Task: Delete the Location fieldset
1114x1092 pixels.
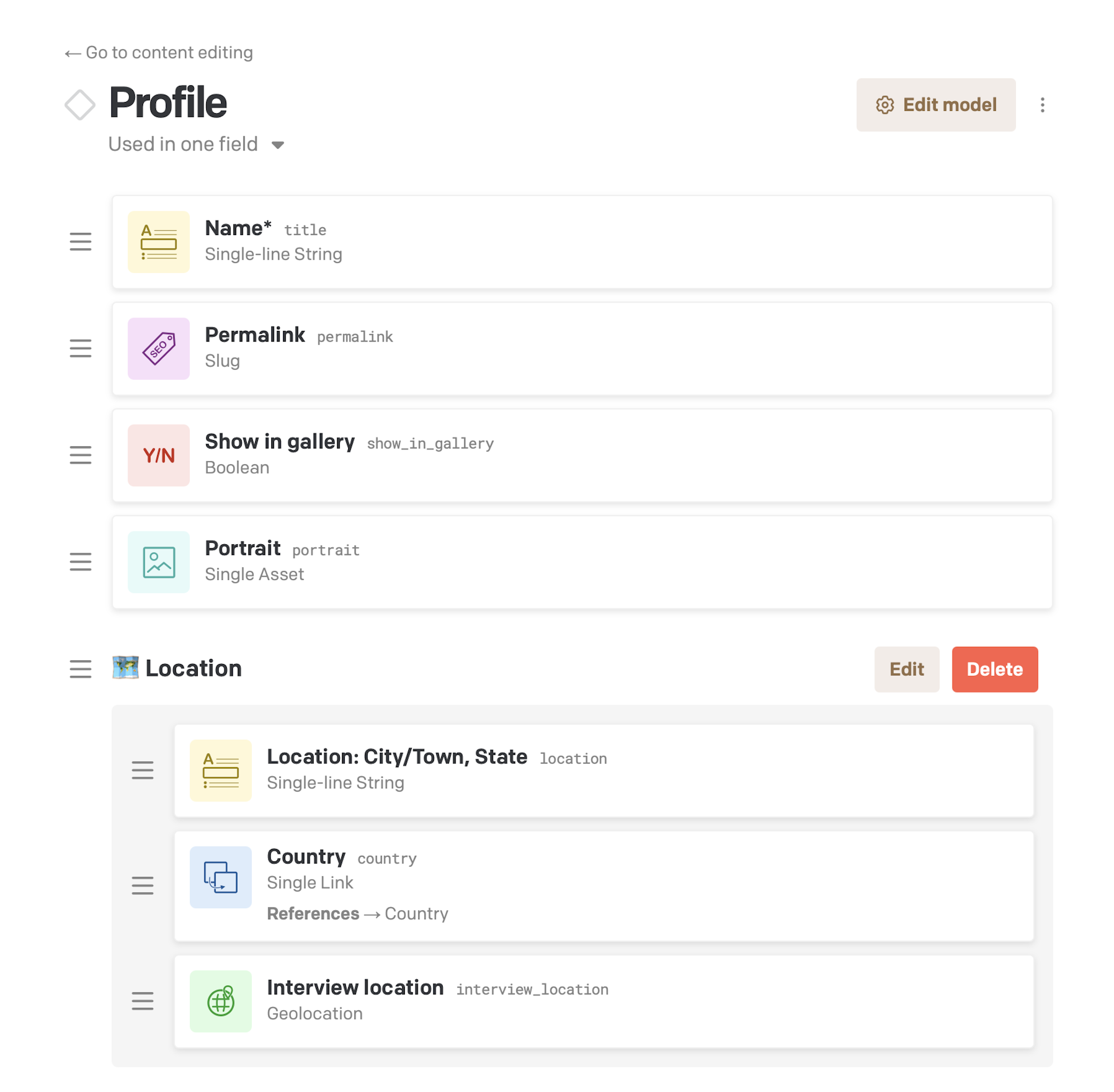Action: click(994, 669)
